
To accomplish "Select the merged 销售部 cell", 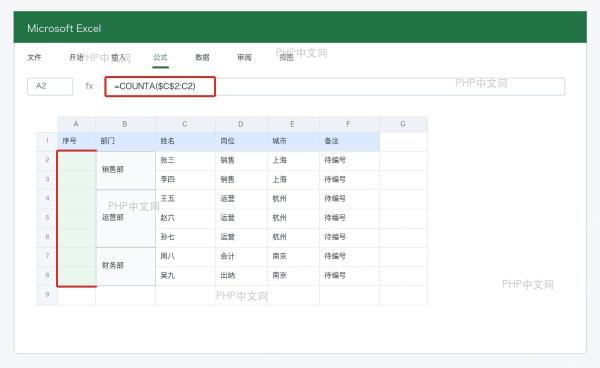I will [126, 170].
